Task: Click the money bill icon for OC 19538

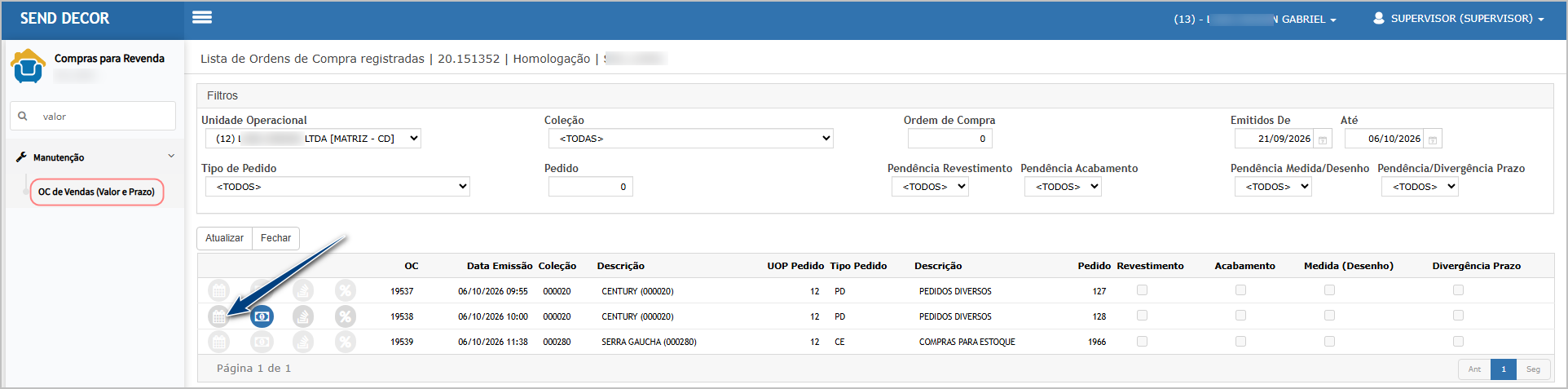Action: tap(262, 316)
